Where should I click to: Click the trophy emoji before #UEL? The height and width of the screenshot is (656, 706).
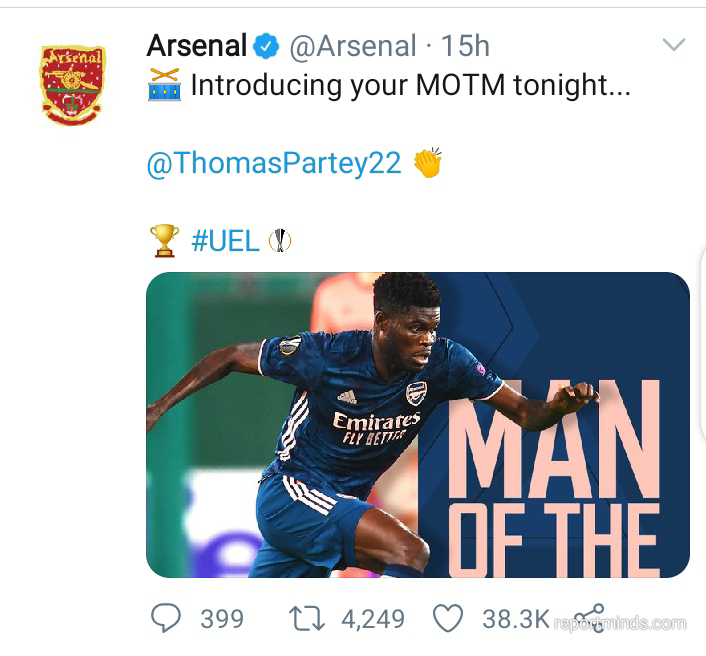163,240
